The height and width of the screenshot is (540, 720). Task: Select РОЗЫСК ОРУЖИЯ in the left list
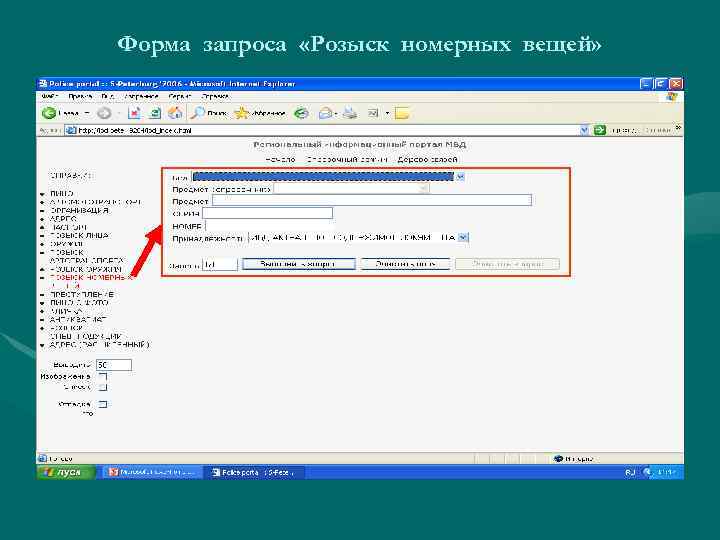(85, 269)
